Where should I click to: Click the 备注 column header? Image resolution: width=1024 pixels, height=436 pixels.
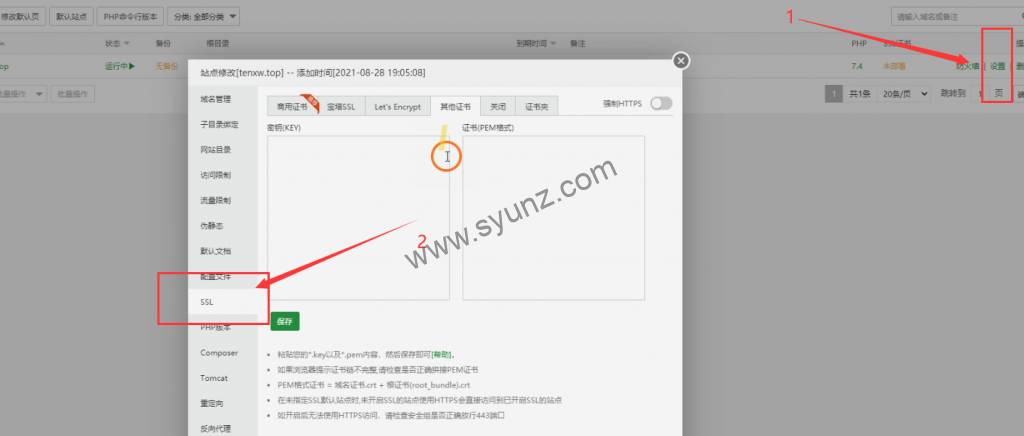click(577, 44)
